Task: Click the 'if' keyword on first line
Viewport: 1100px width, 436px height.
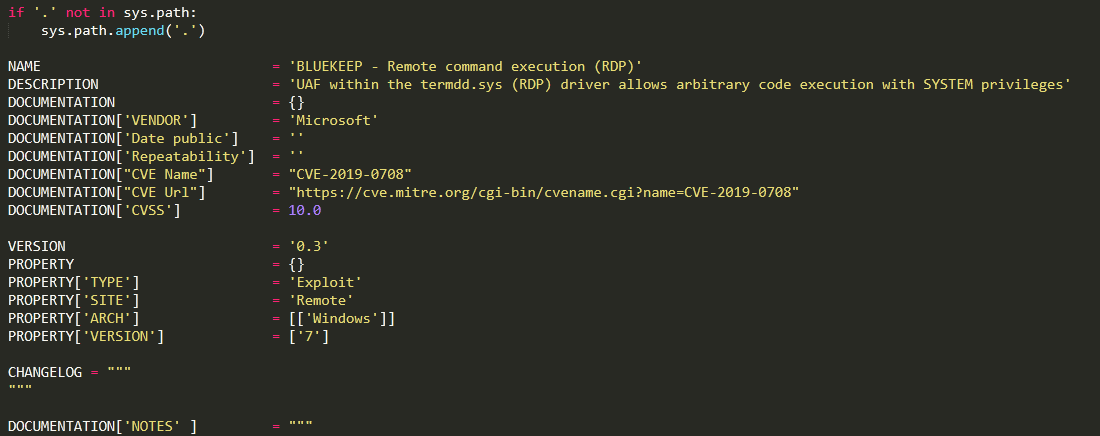Action: pyautogui.click(x=15, y=13)
